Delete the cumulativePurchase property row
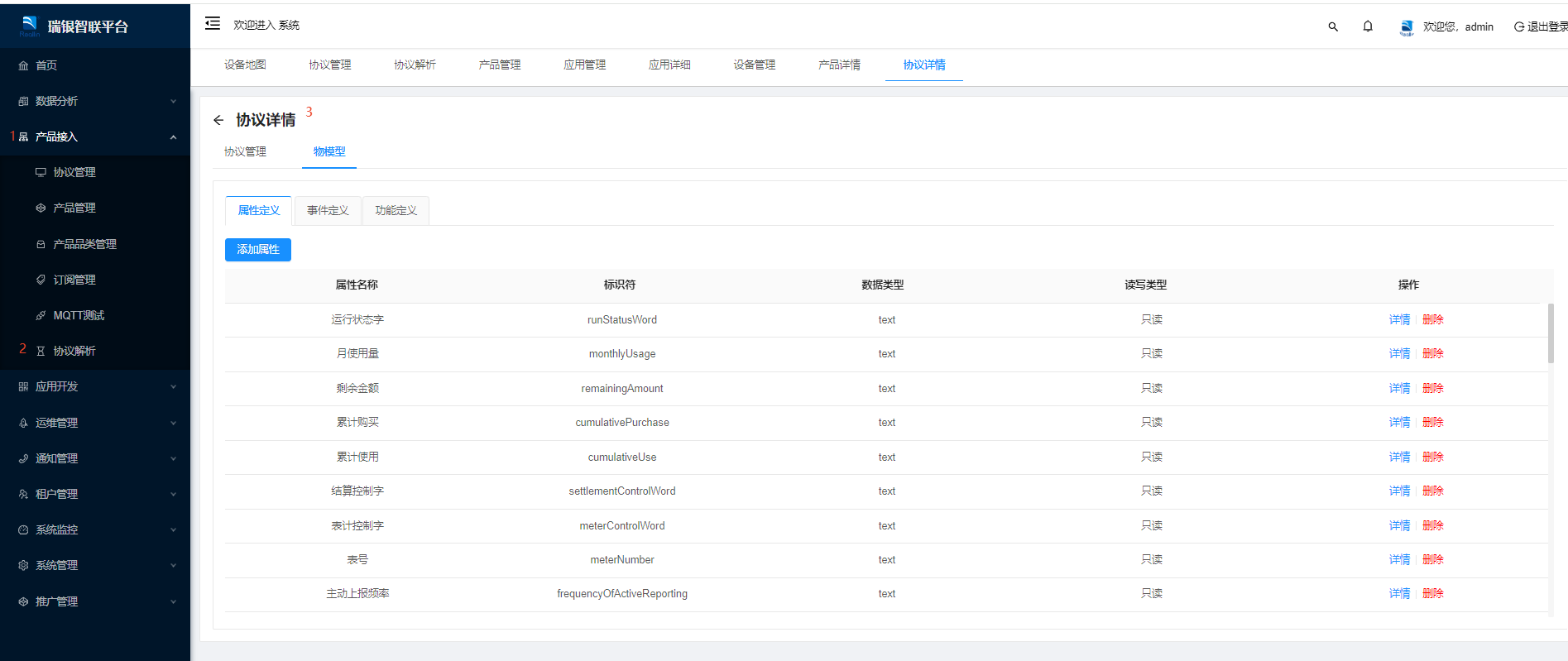This screenshot has width=1568, height=661. click(1432, 422)
